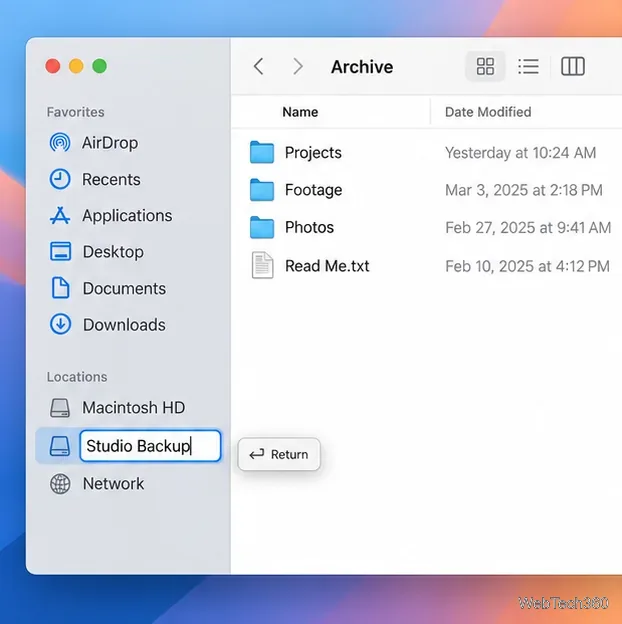The image size is (622, 624).
Task: Select the Footage folder icon
Action: 262,189
